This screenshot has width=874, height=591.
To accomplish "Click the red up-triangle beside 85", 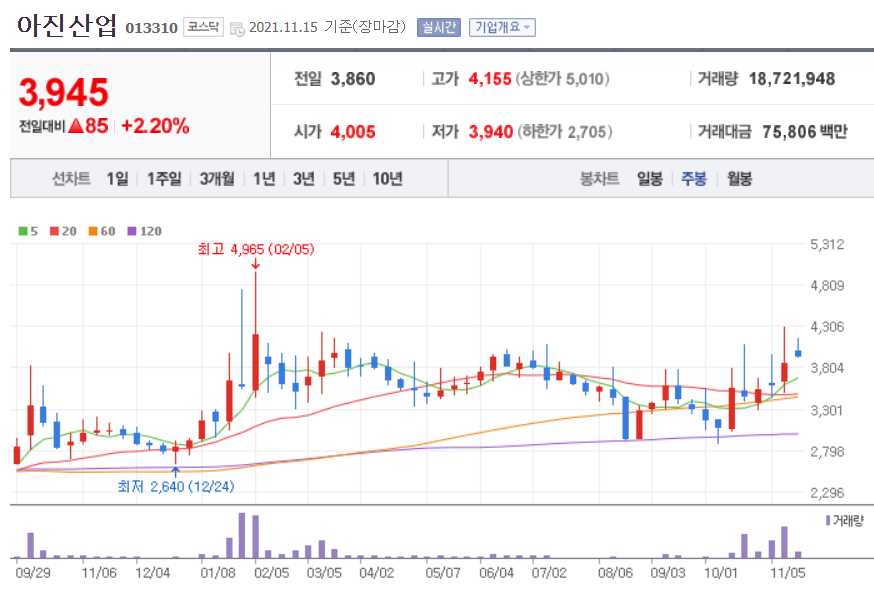I will point(76,126).
